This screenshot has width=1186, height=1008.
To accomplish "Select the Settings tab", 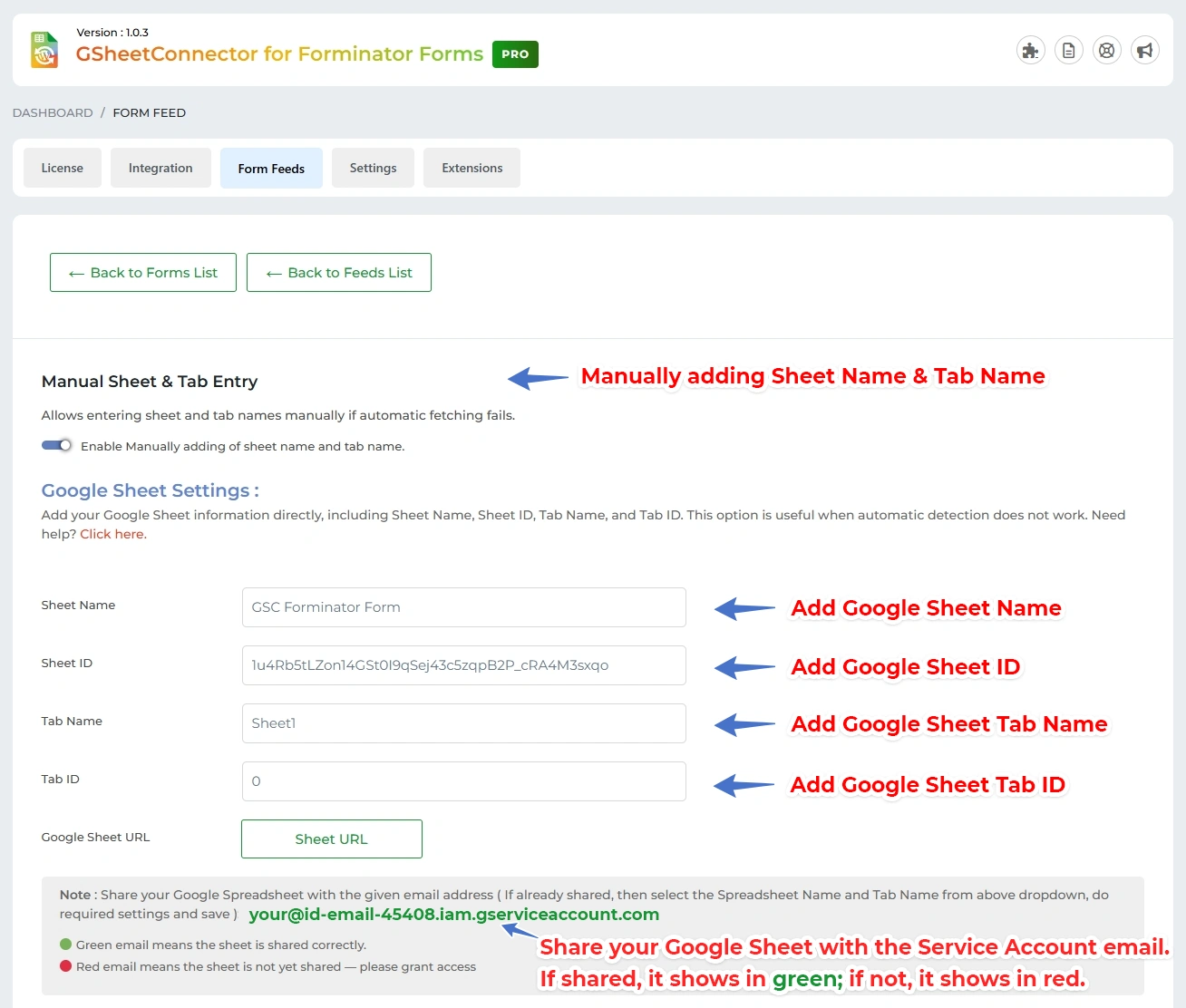I will 373,168.
